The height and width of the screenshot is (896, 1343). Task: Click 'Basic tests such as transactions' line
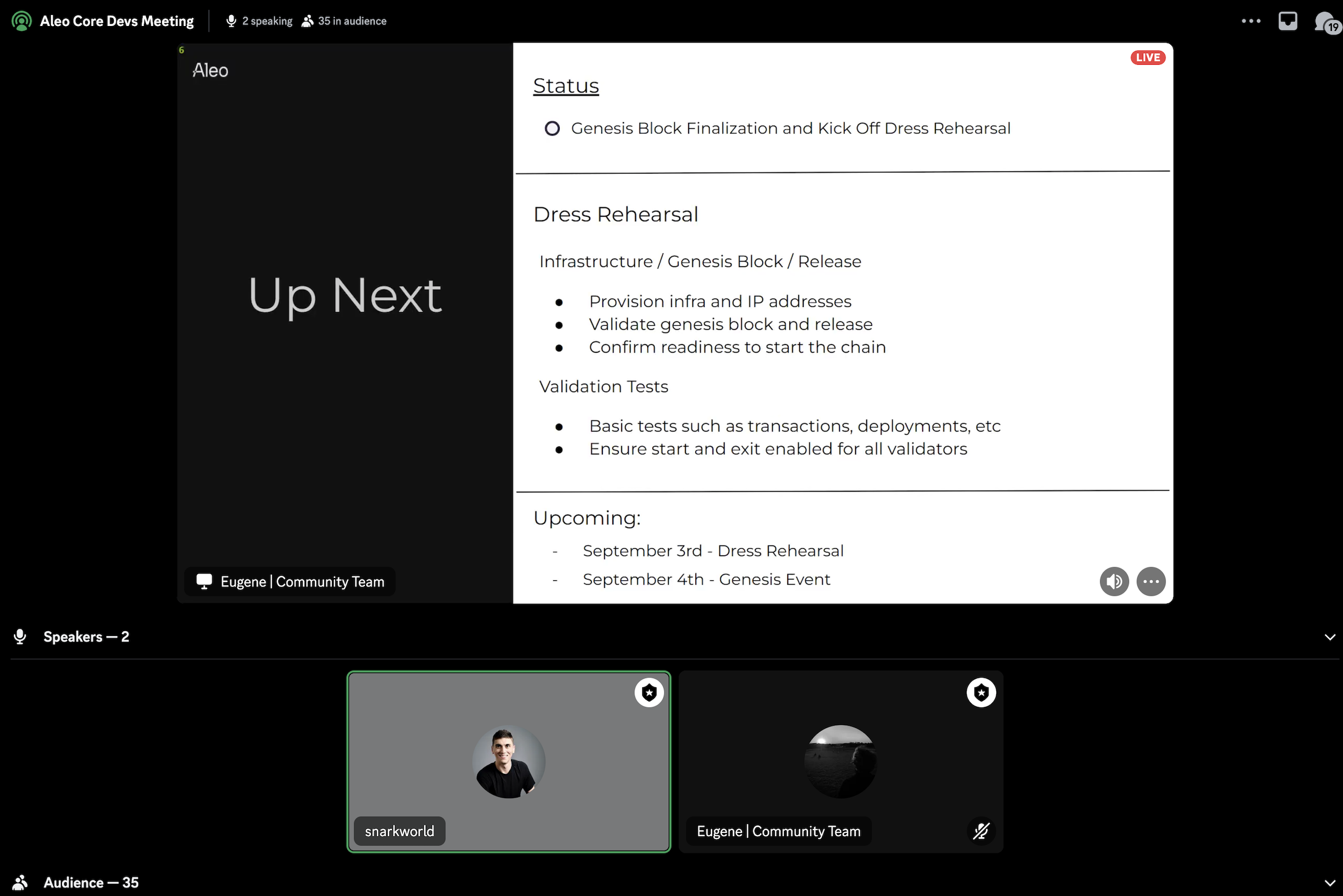tap(794, 426)
